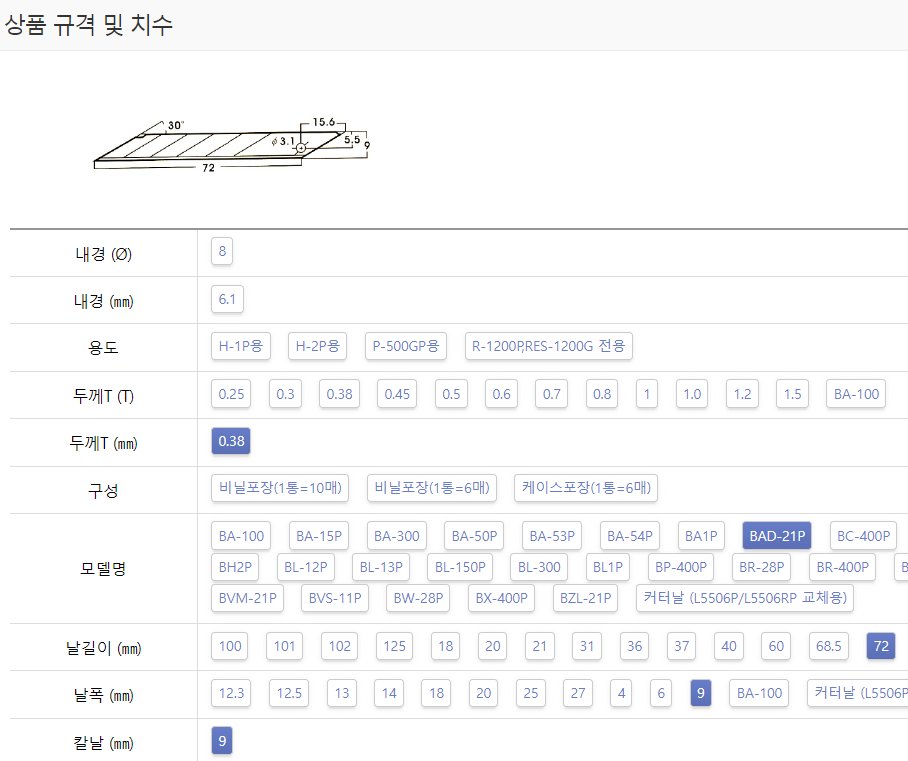Select 6.1 in the 내경 (mm) row

tap(227, 299)
